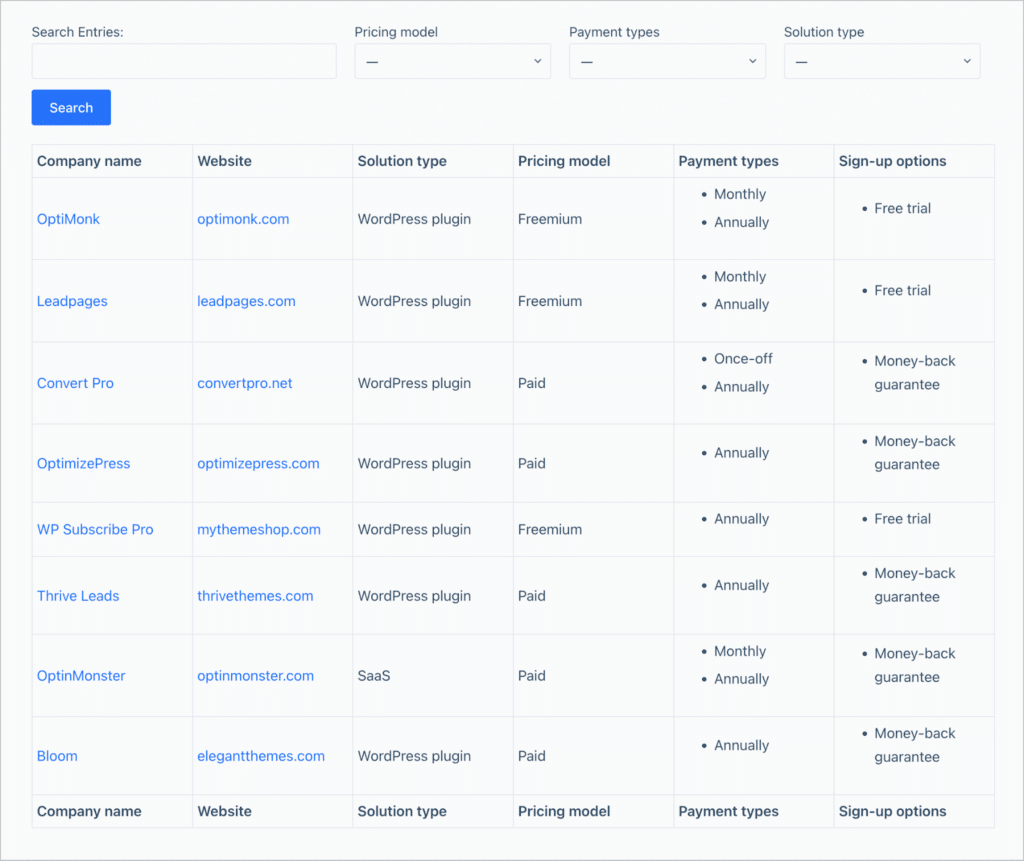
Task: Visit optimonk.com website link
Action: (x=243, y=219)
